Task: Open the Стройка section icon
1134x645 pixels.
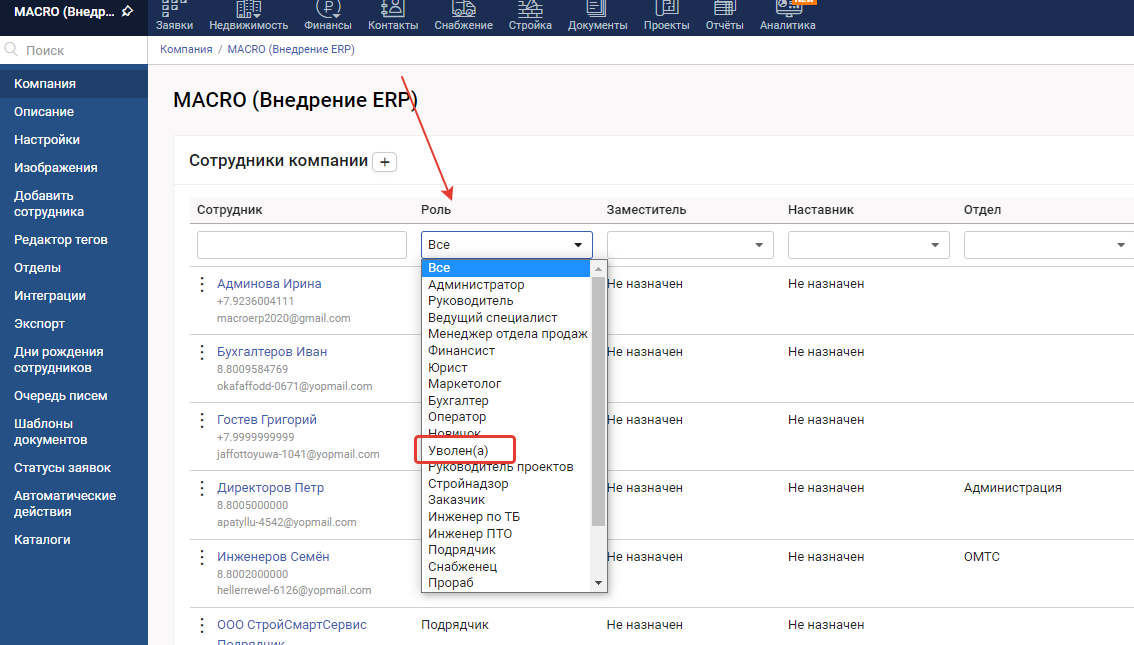Action: click(530, 10)
